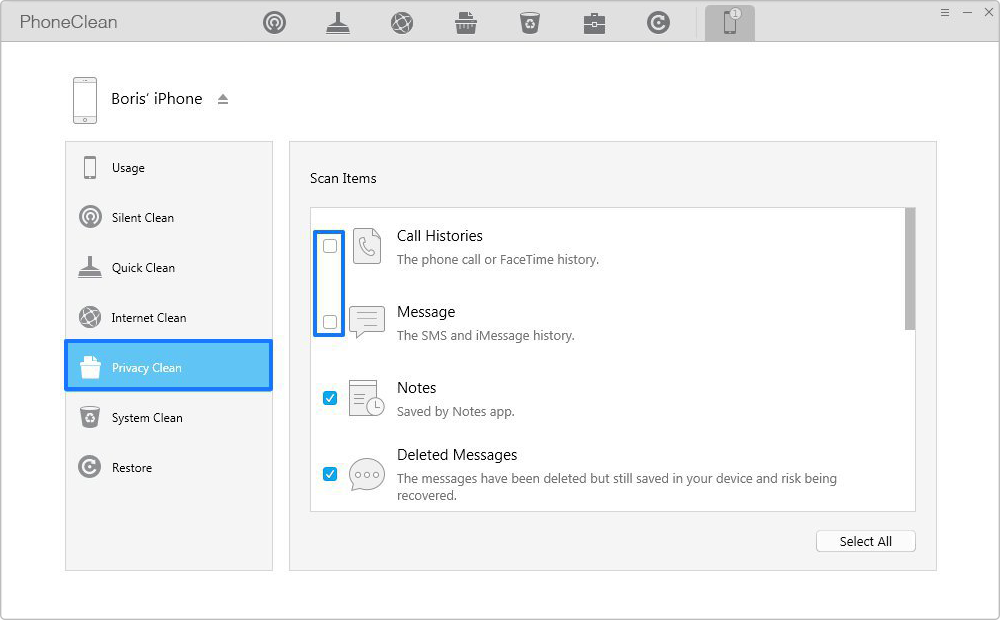The height and width of the screenshot is (620, 1000).
Task: Enable the Call Histories checkbox
Action: [x=330, y=246]
